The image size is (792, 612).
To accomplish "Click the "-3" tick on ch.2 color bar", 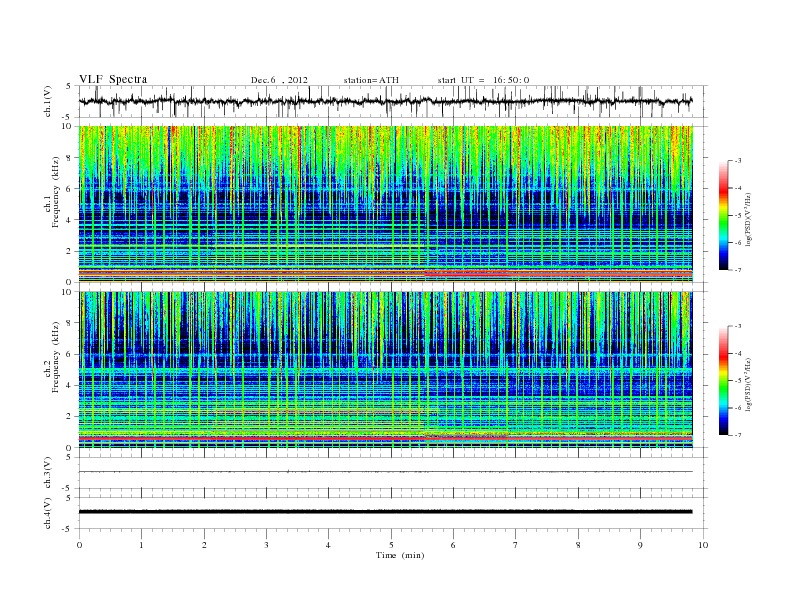I will [738, 326].
